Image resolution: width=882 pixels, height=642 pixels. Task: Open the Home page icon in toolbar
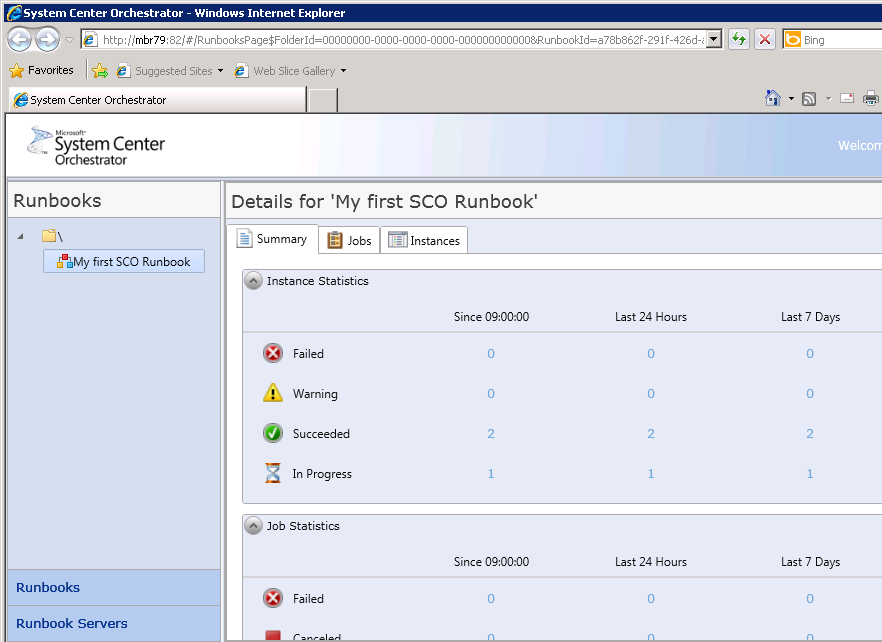(772, 98)
